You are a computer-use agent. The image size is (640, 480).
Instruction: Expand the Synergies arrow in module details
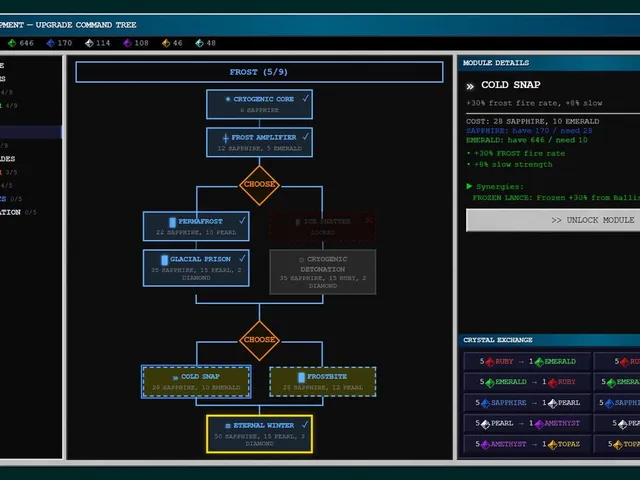click(x=469, y=186)
